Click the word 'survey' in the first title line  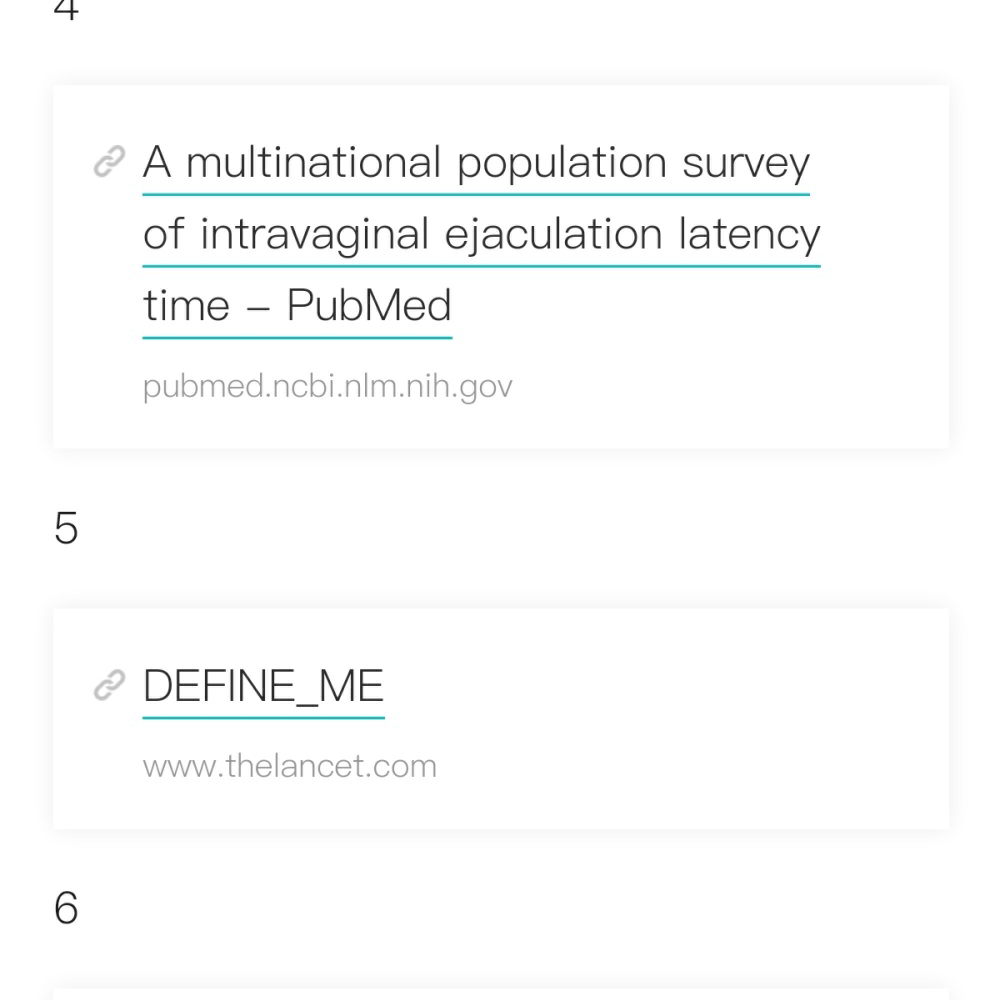click(x=746, y=163)
